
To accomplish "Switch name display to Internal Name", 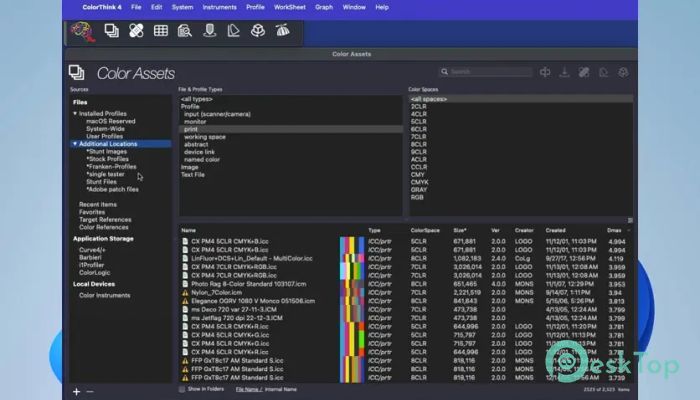I will [x=281, y=389].
